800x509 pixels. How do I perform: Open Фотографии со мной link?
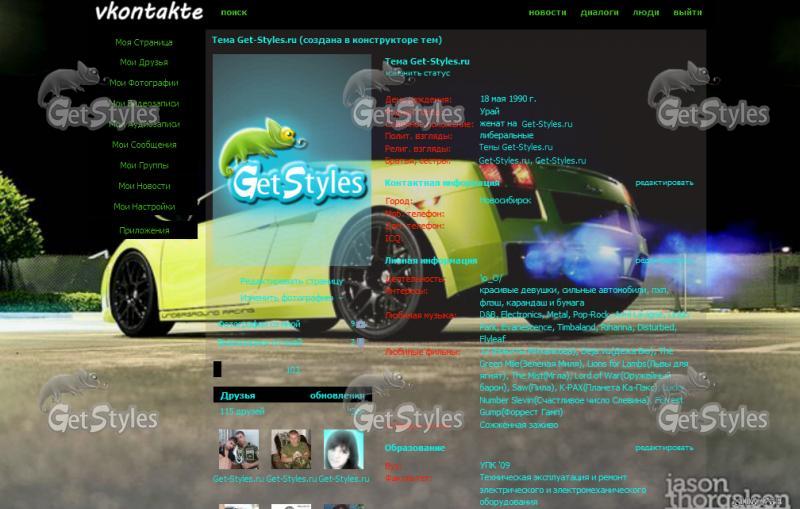click(259, 324)
